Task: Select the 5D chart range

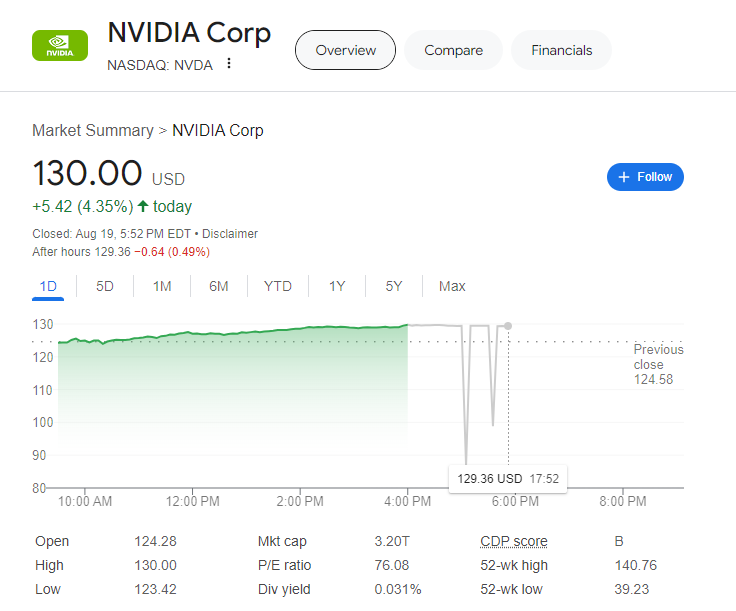Action: point(105,286)
